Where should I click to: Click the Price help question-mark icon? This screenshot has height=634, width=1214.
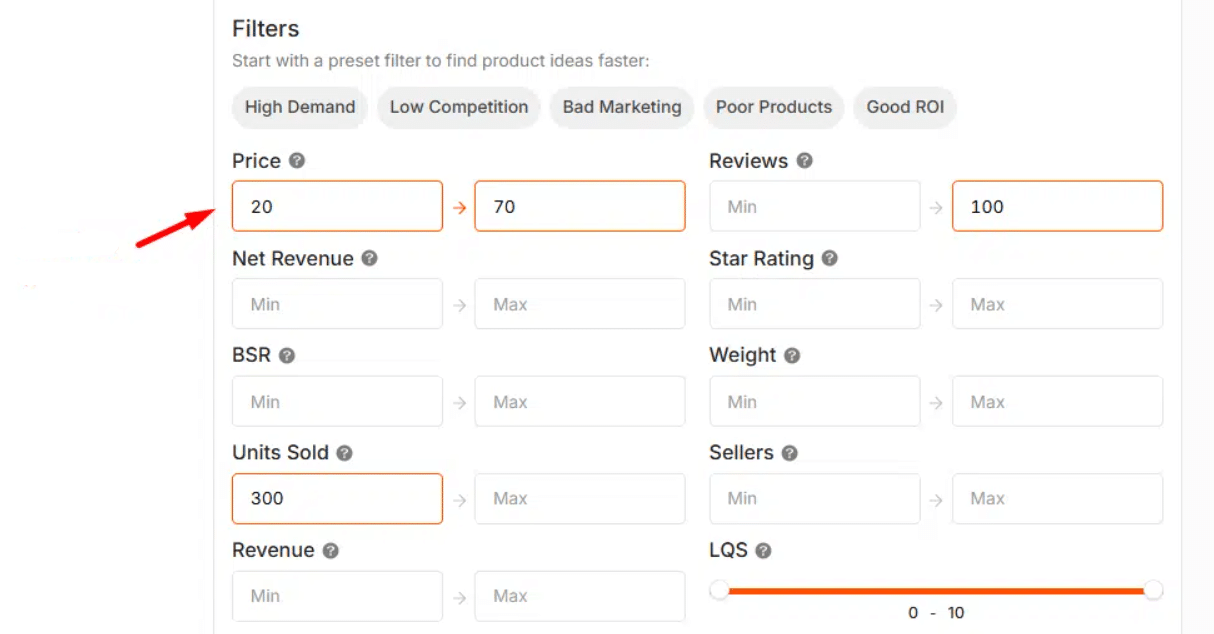tap(297, 161)
